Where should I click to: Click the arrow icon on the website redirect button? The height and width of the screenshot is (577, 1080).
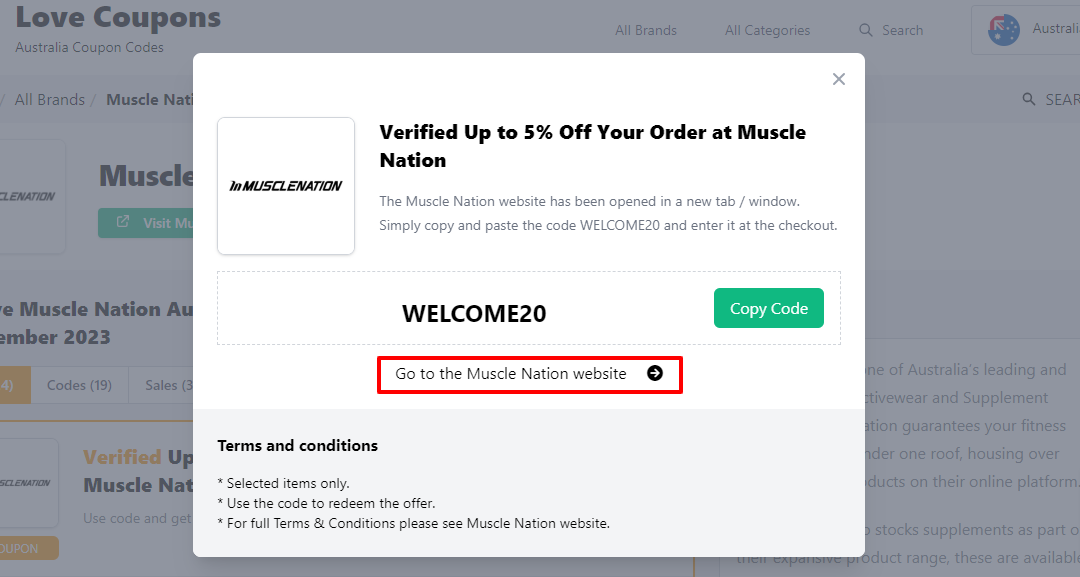click(655, 374)
